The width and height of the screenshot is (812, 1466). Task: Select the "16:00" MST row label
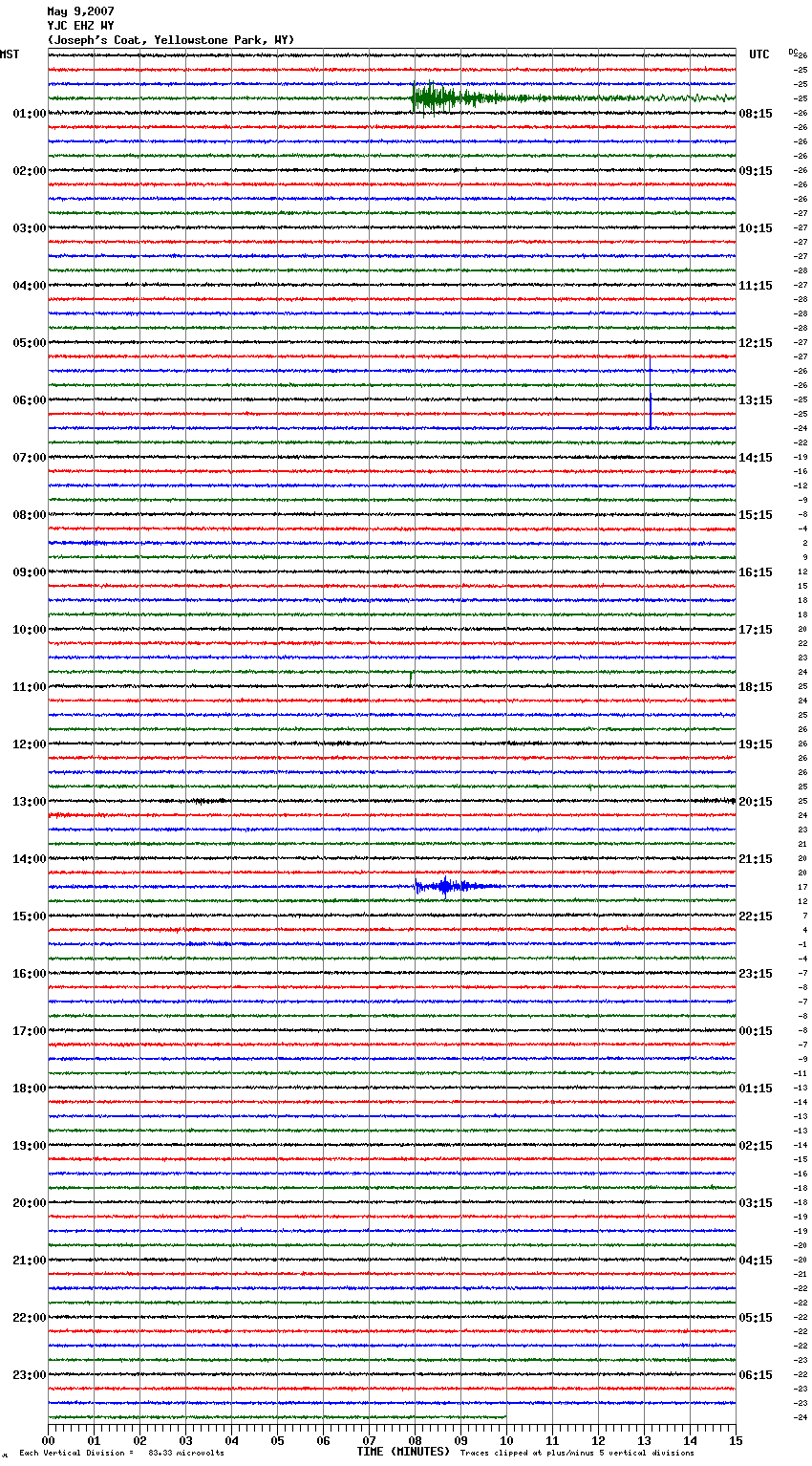click(x=30, y=974)
